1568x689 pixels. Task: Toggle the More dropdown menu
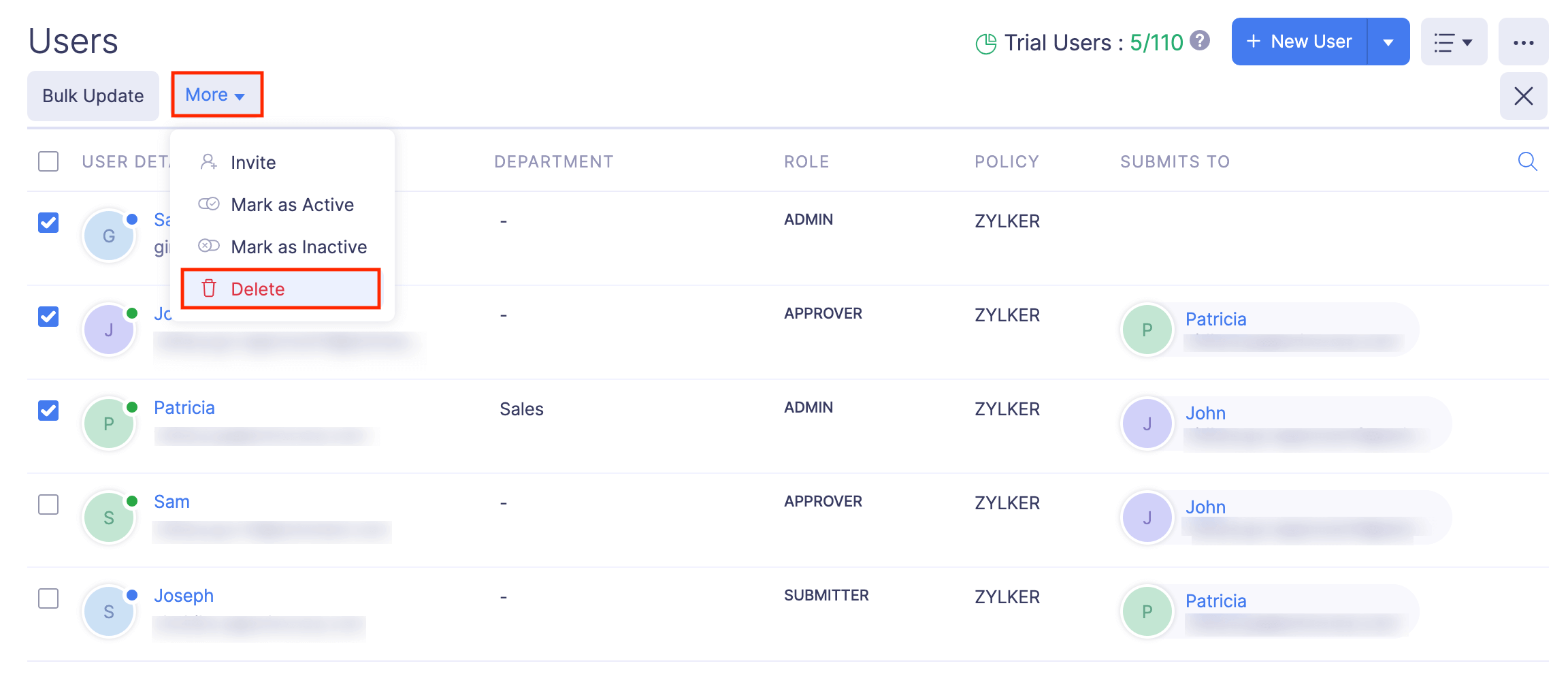point(216,95)
